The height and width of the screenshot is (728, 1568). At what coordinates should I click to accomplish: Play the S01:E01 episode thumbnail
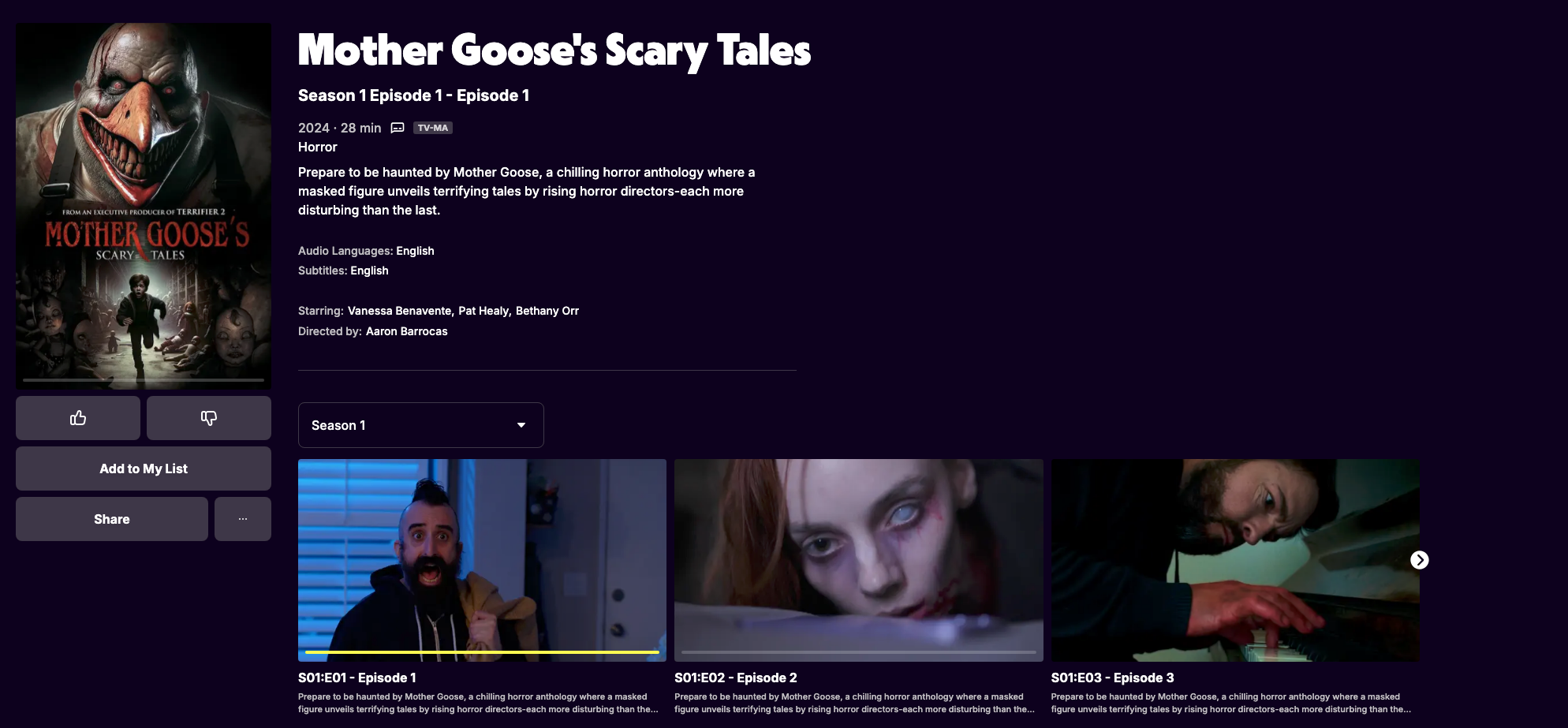tap(482, 560)
